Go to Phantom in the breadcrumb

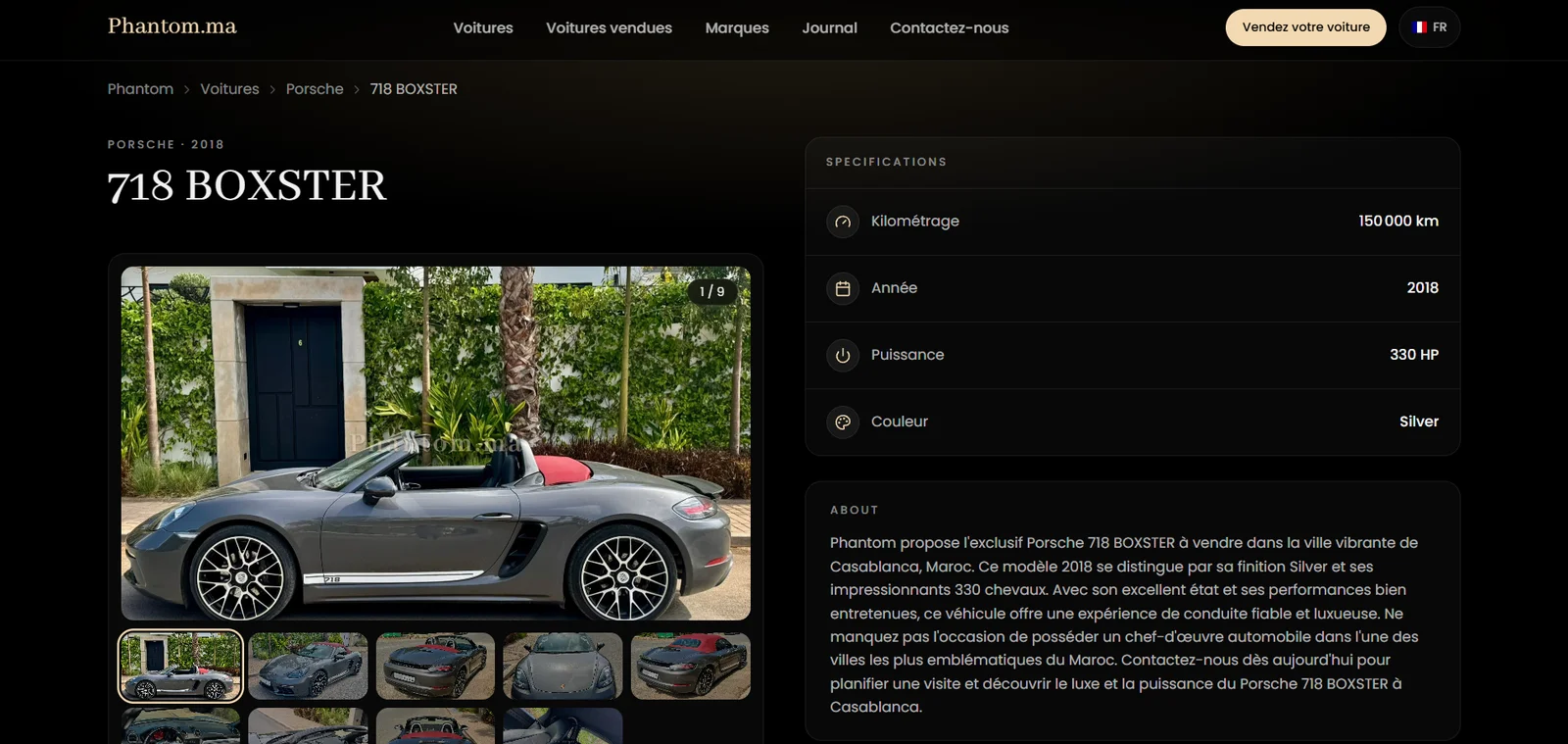[140, 89]
